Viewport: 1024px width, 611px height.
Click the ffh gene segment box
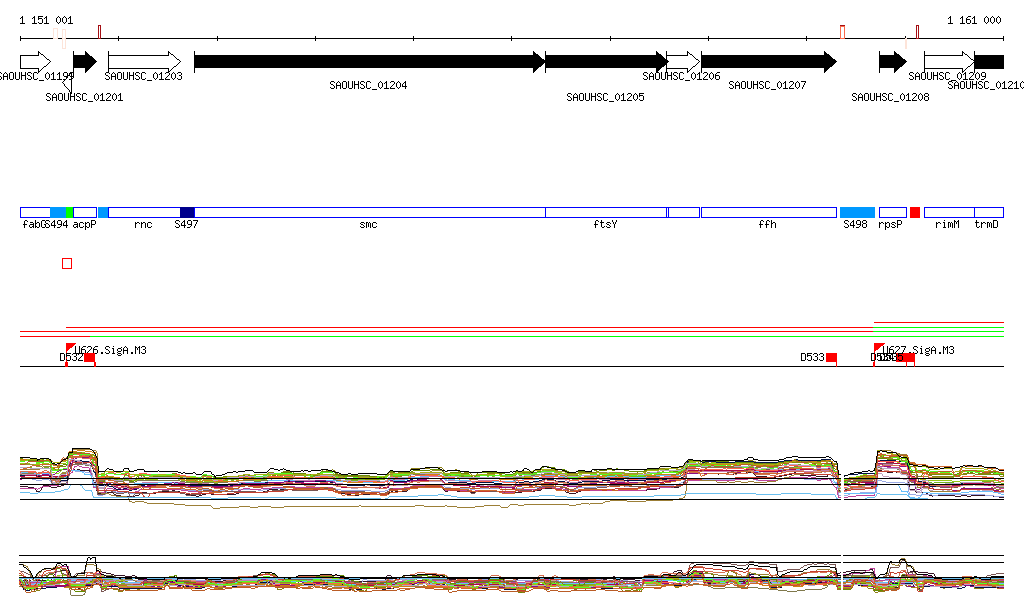pyautogui.click(x=768, y=212)
